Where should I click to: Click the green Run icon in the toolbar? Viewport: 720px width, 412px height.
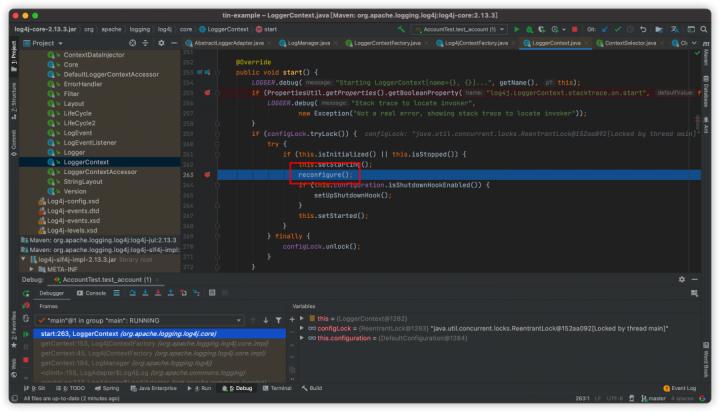coord(517,29)
